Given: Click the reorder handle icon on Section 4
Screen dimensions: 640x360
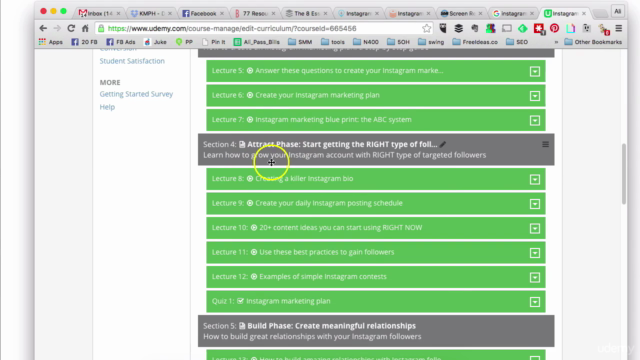Looking at the screenshot, I should click(x=545, y=144).
